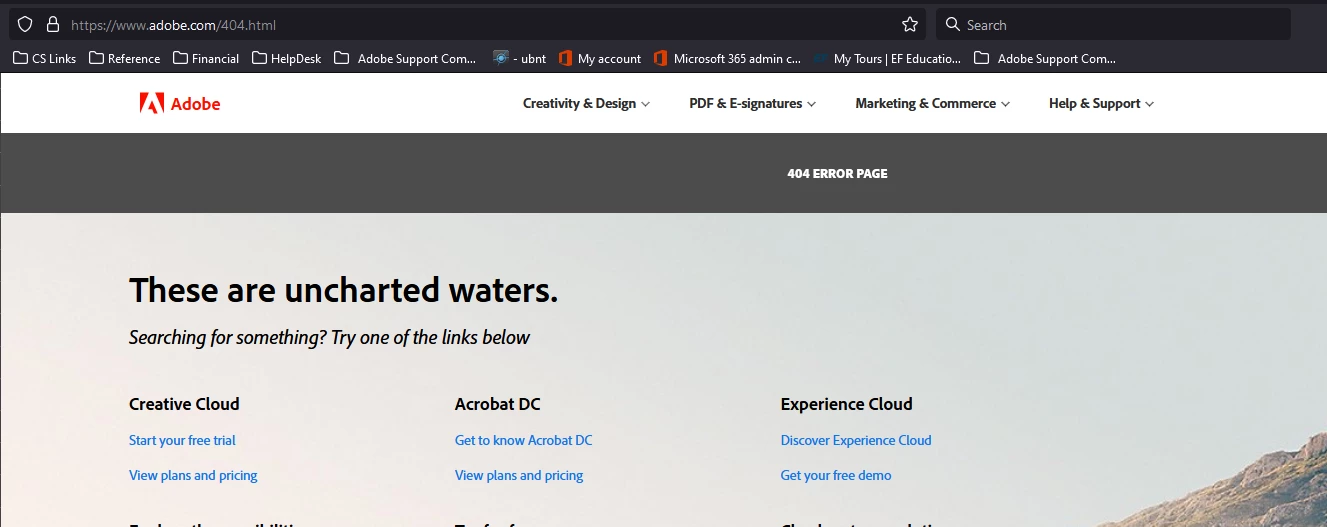The height and width of the screenshot is (527, 1327).
Task: Open Acrobat DC View plans and pricing
Action: click(x=519, y=475)
